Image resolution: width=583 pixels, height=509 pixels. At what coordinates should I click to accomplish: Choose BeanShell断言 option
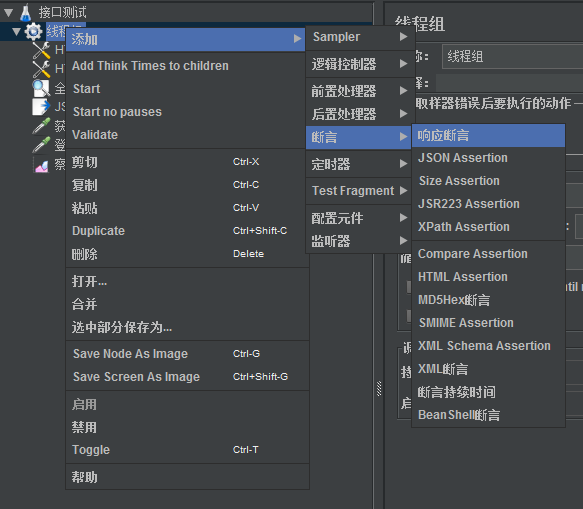point(489,415)
